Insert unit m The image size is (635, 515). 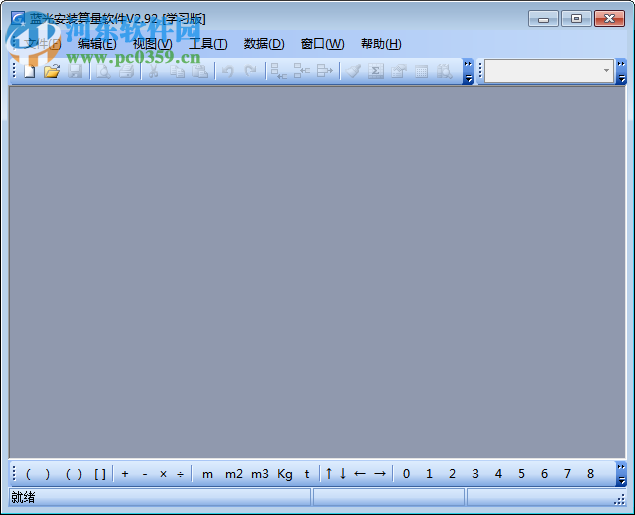[x=207, y=474]
